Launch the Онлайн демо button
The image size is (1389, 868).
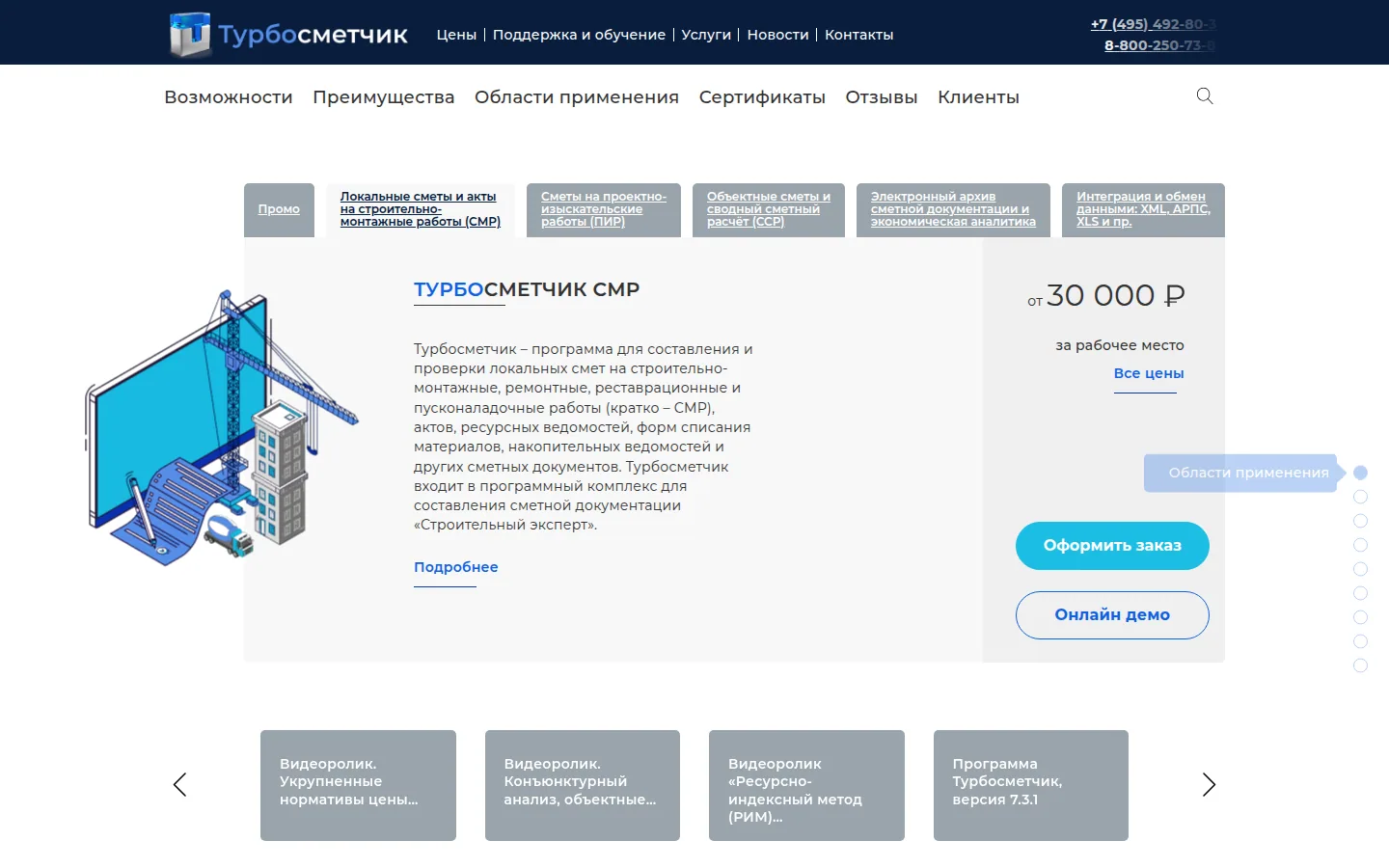(1112, 615)
